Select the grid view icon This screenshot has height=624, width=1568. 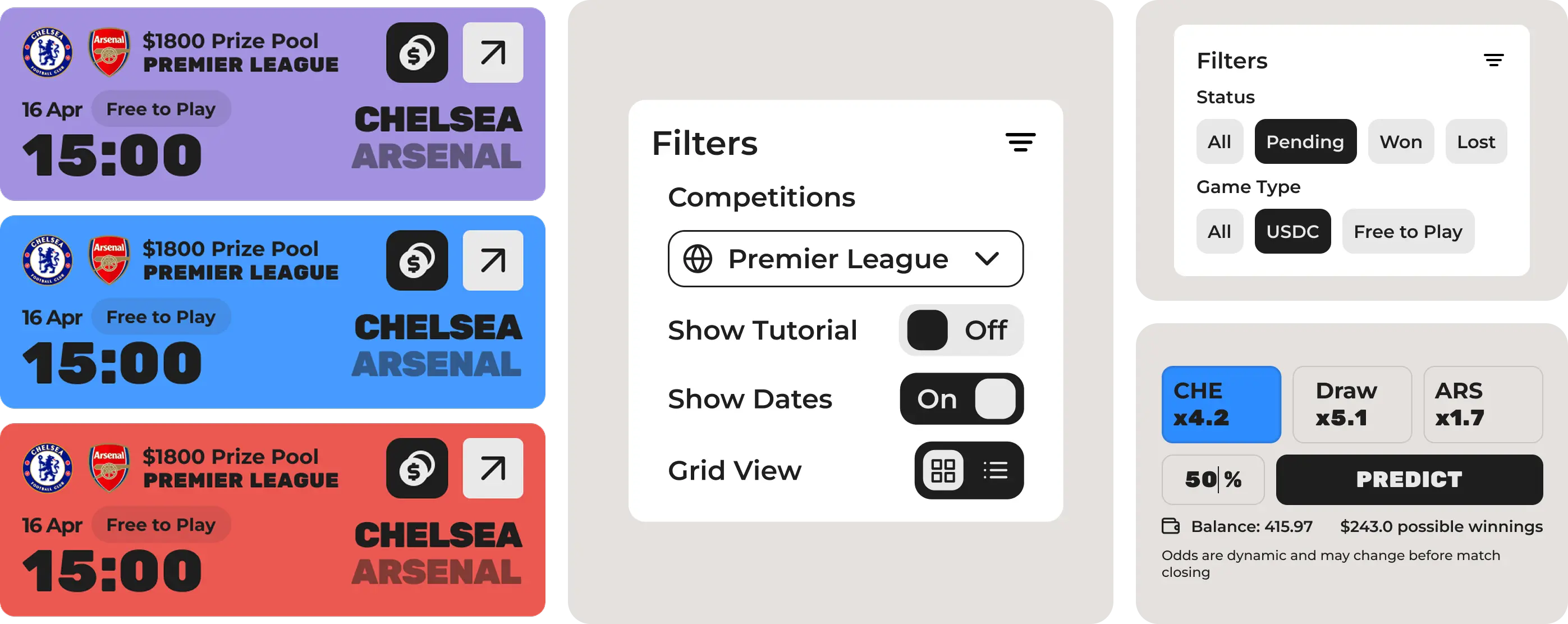(x=942, y=470)
